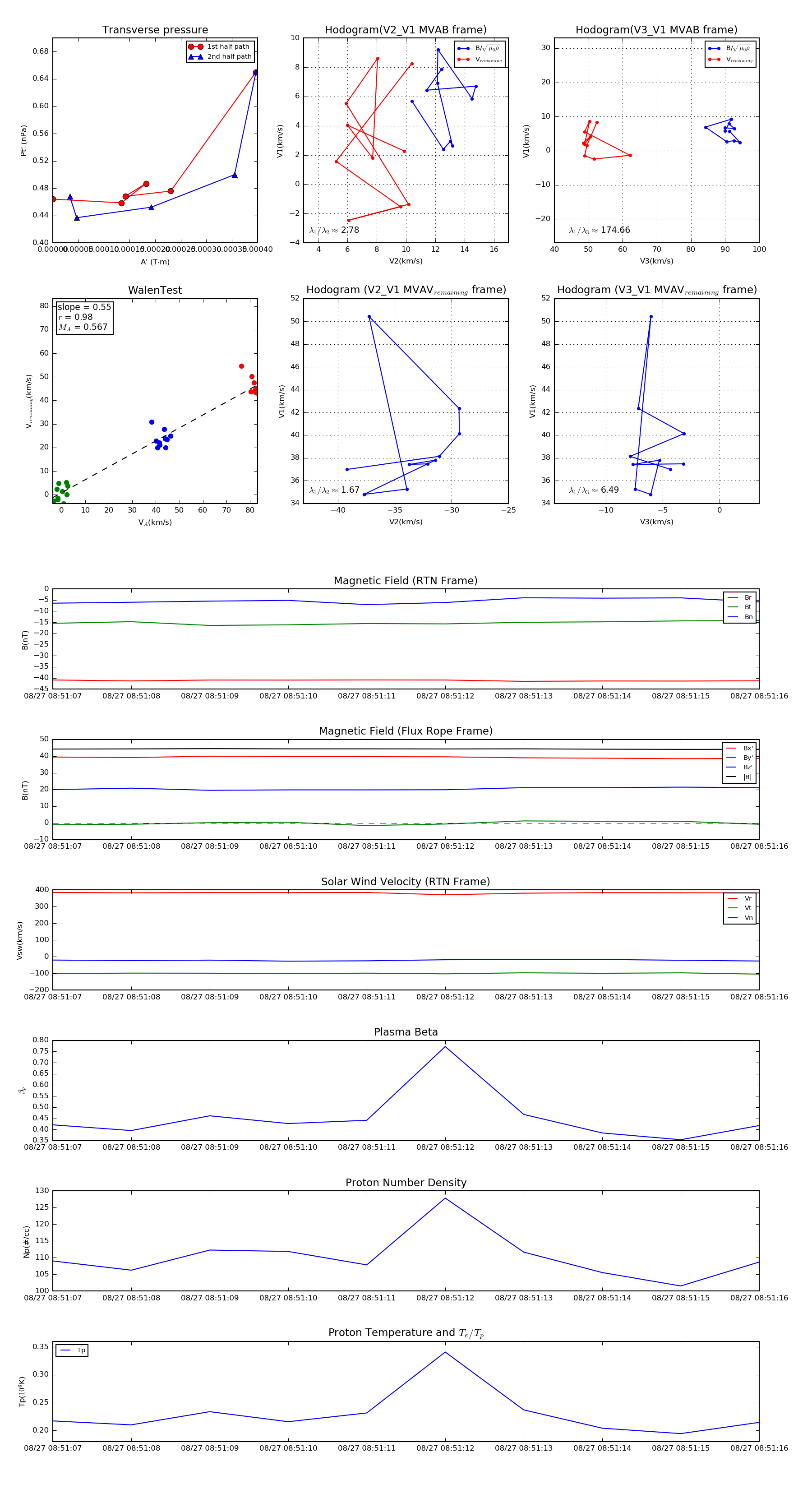Click the 'MA = 0.567' text
Viewport: 812px width, 1489px height.
(x=83, y=327)
